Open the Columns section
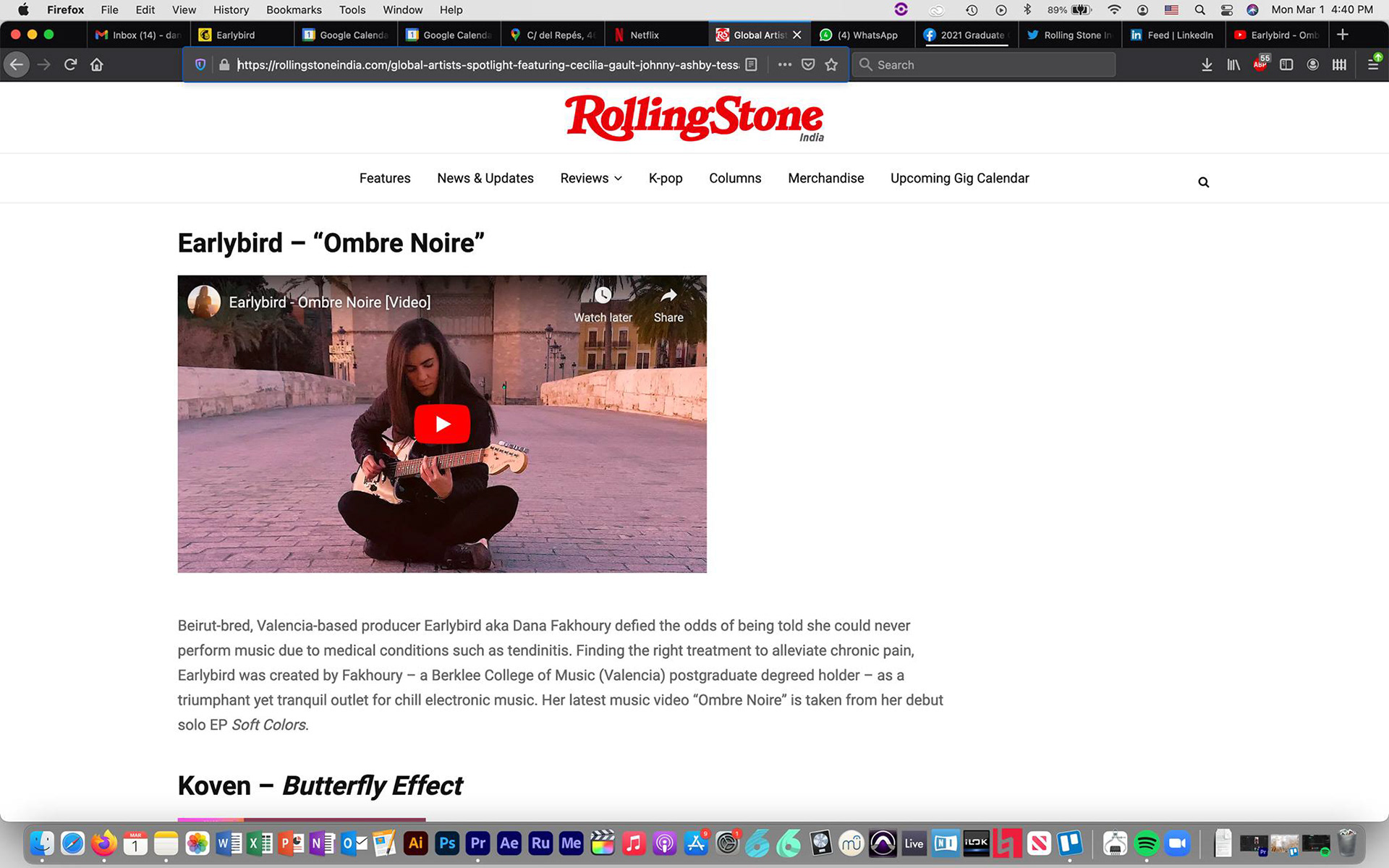 (x=735, y=178)
